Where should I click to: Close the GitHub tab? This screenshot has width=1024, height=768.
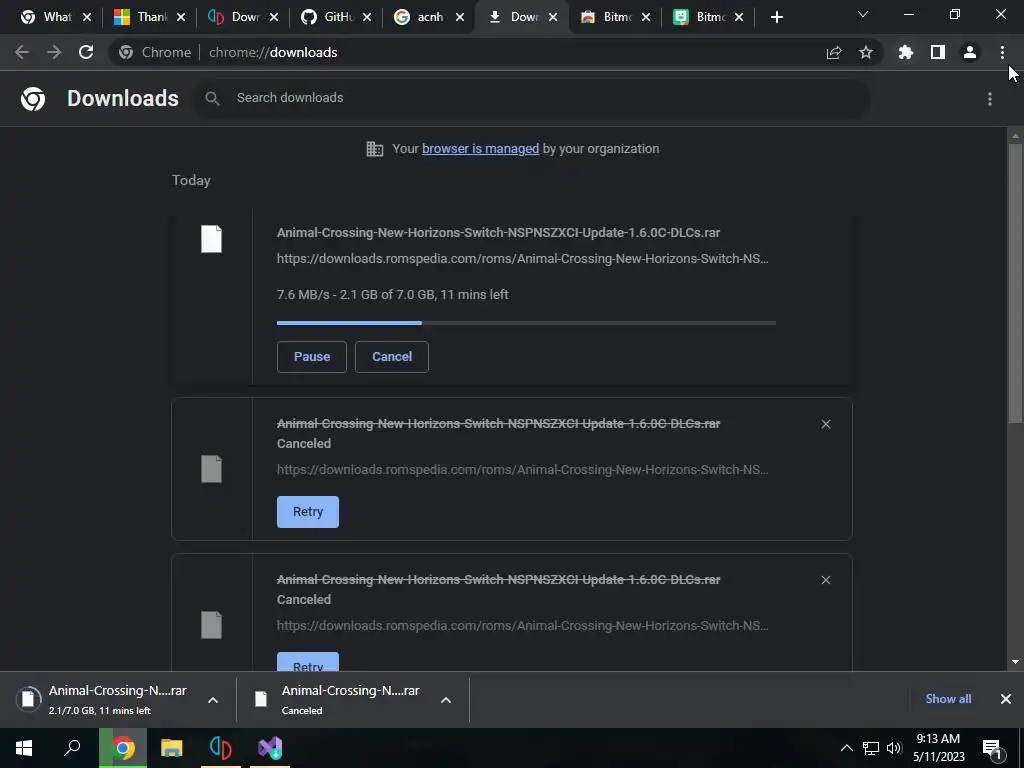point(367,17)
